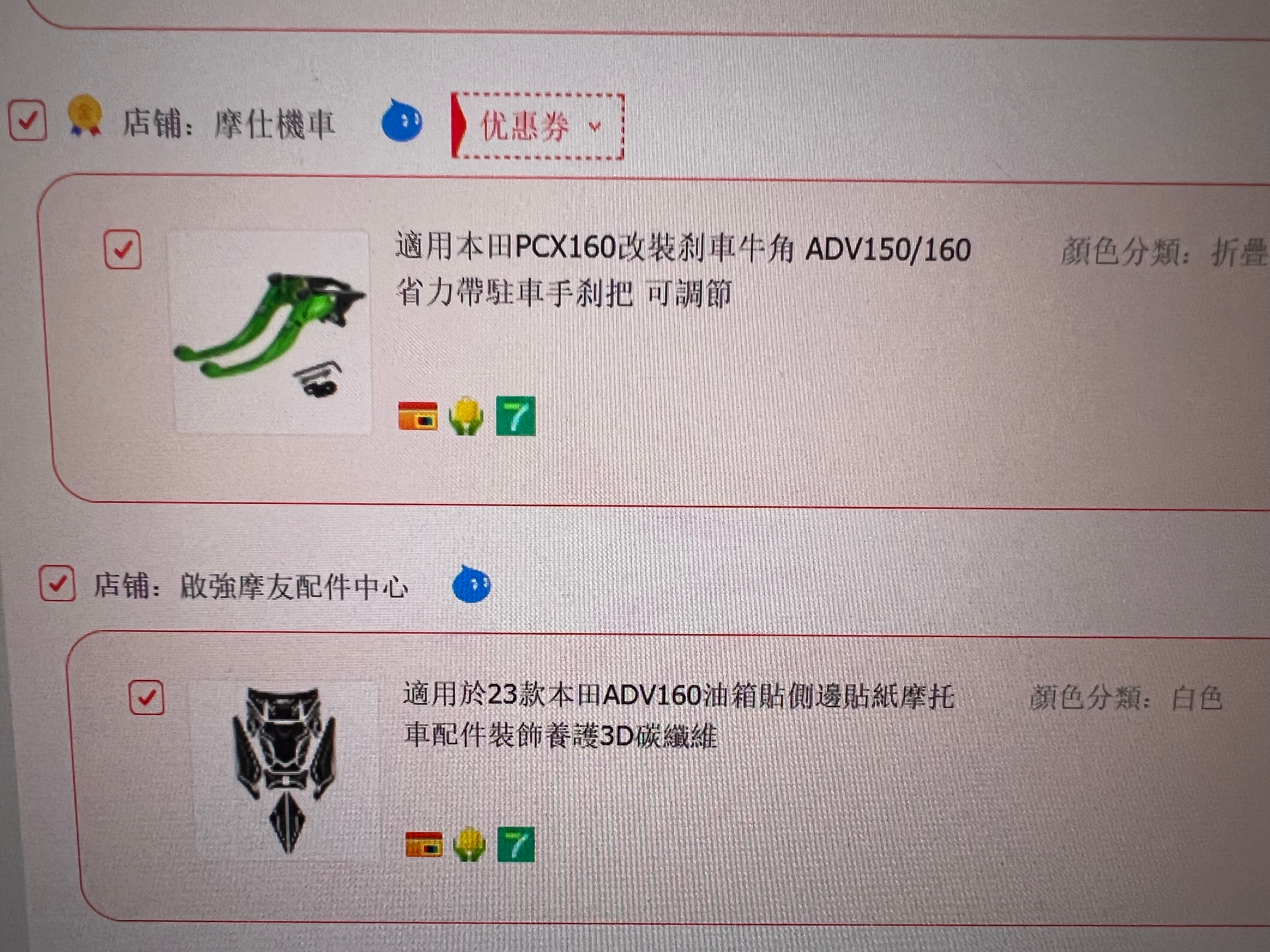The width and height of the screenshot is (1270, 952).
Task: Toggle the 啟強摩友配件中心 store checkbox
Action: 57,583
